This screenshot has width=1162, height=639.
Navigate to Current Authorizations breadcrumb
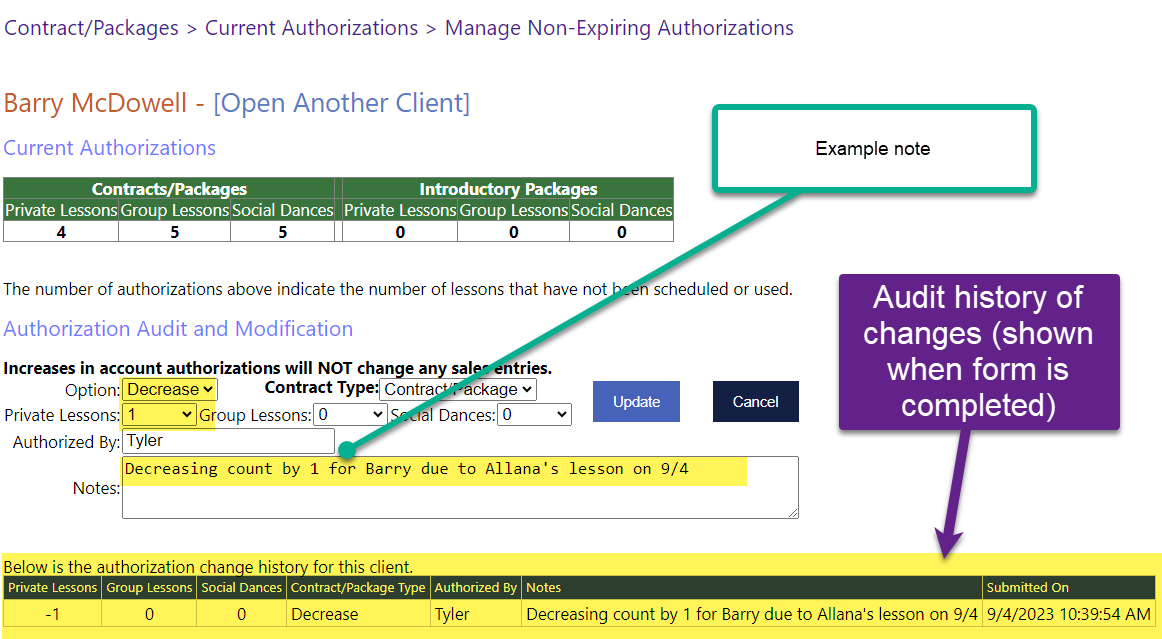click(311, 28)
